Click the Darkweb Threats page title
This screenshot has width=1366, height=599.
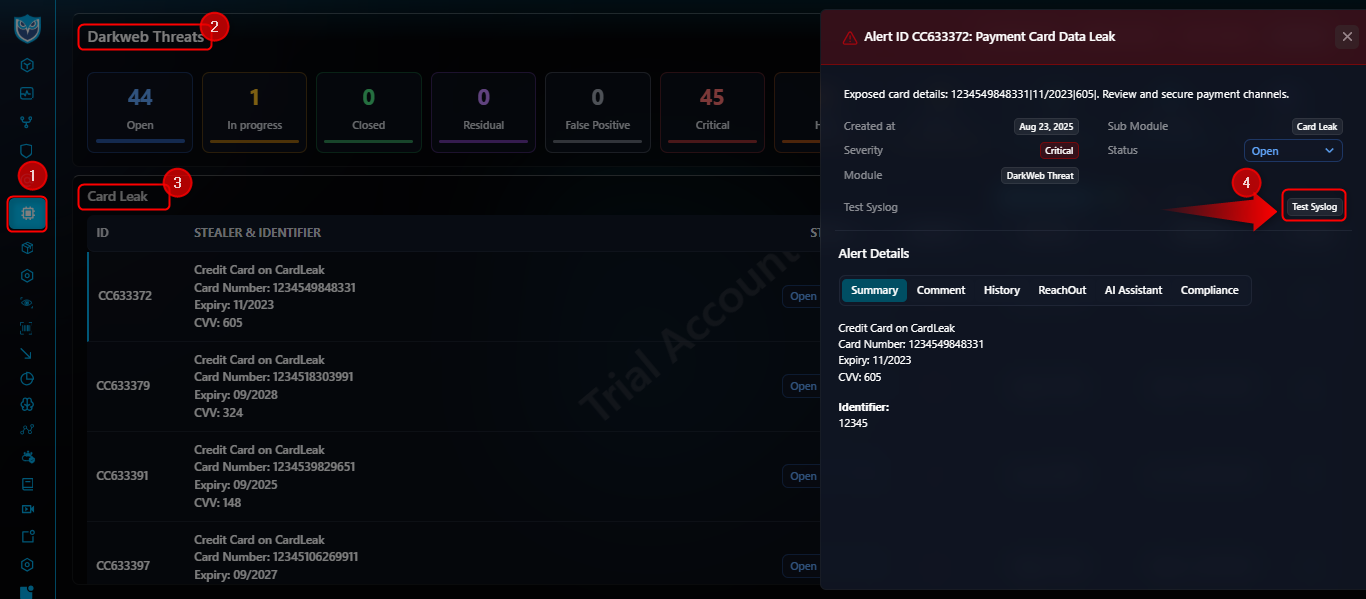coord(145,37)
